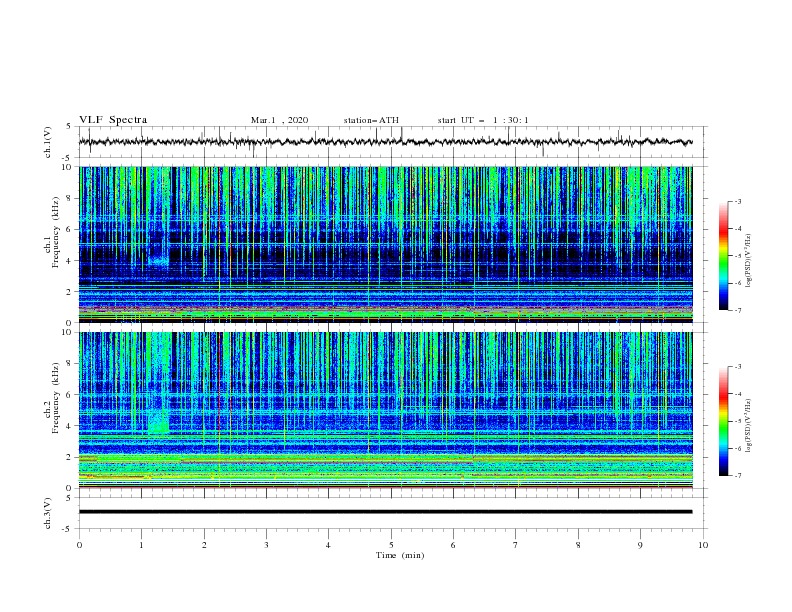792x612 pixels.
Task: Click the ch.1 'Frequency (kHz)' axis label
Action: [x=55, y=233]
